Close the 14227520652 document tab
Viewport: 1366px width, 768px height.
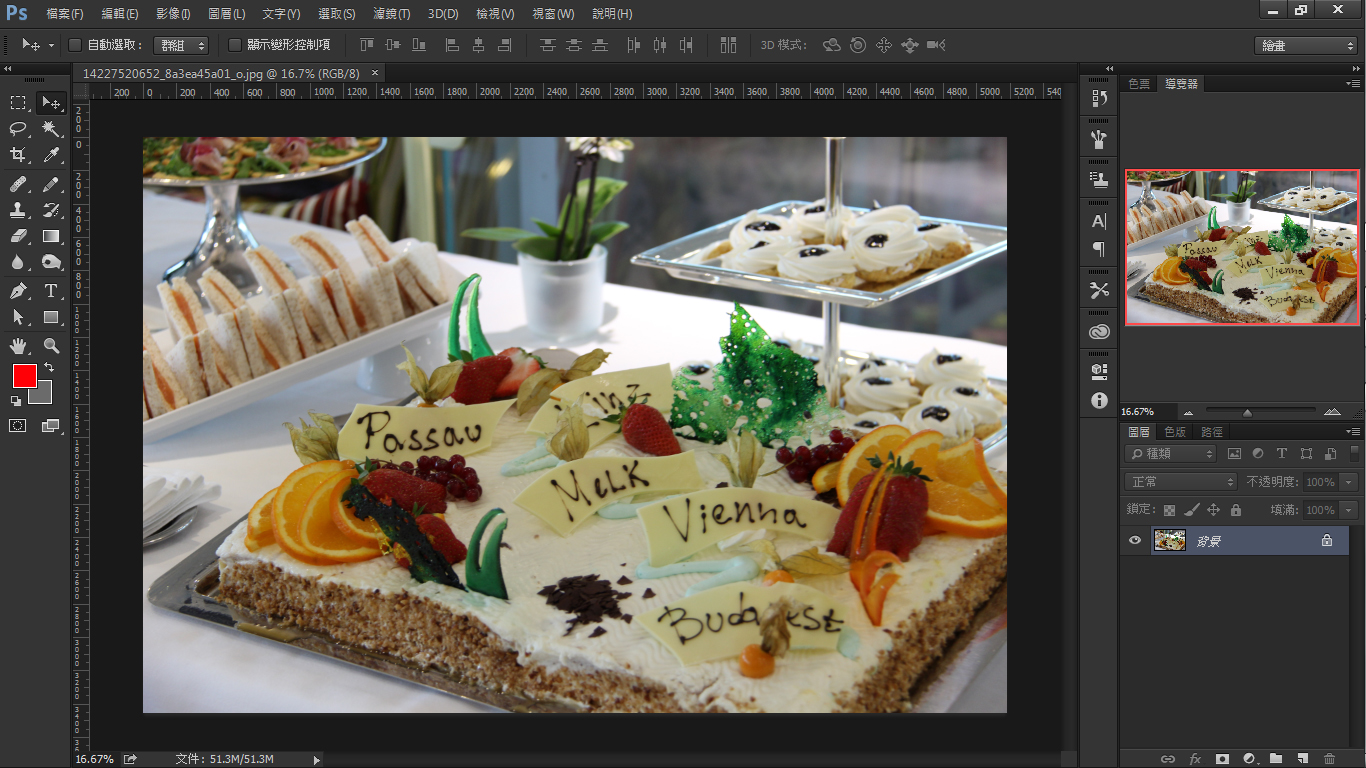(x=375, y=73)
